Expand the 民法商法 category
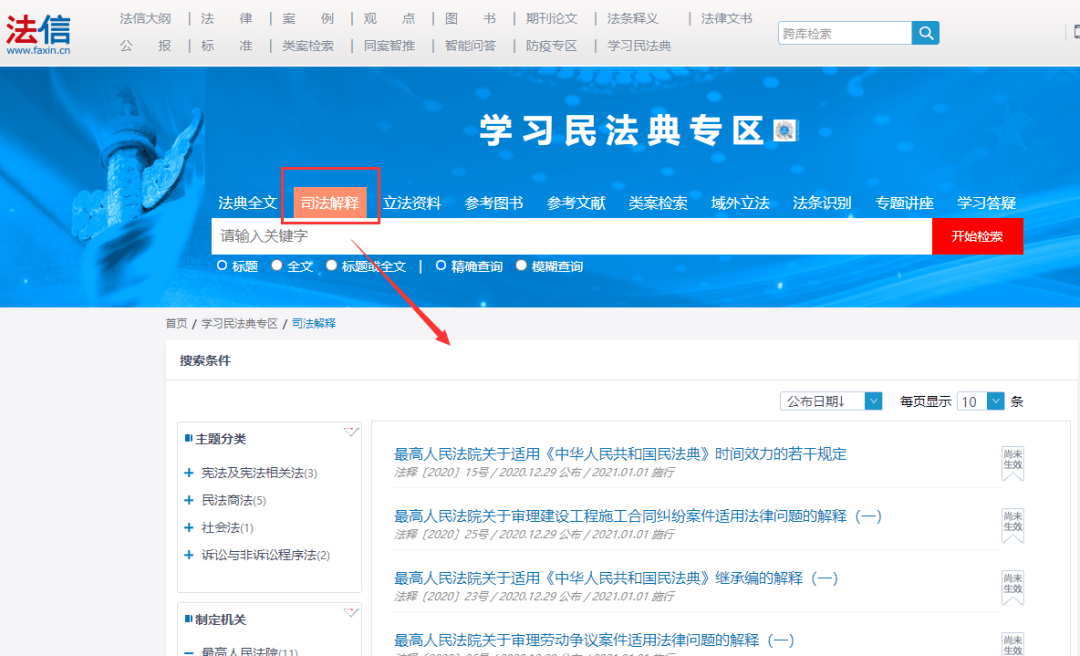 point(189,500)
